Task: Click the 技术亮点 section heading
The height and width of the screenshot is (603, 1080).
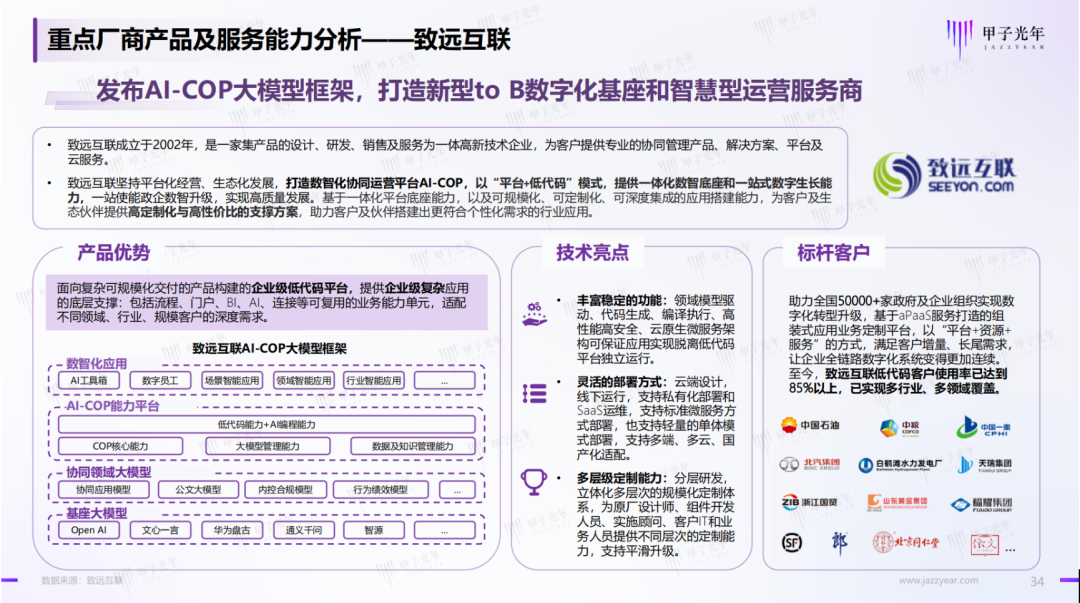Action: (592, 253)
